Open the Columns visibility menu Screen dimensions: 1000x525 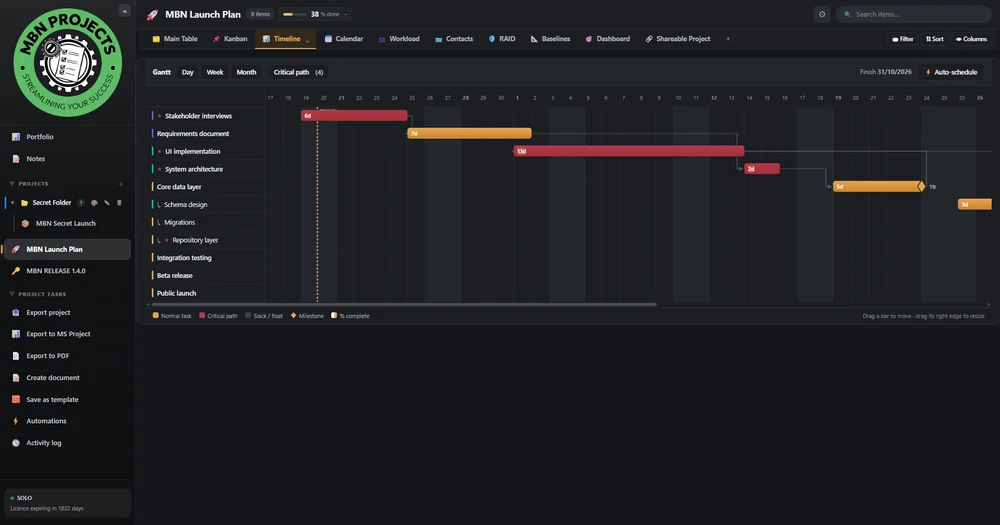[x=971, y=39]
